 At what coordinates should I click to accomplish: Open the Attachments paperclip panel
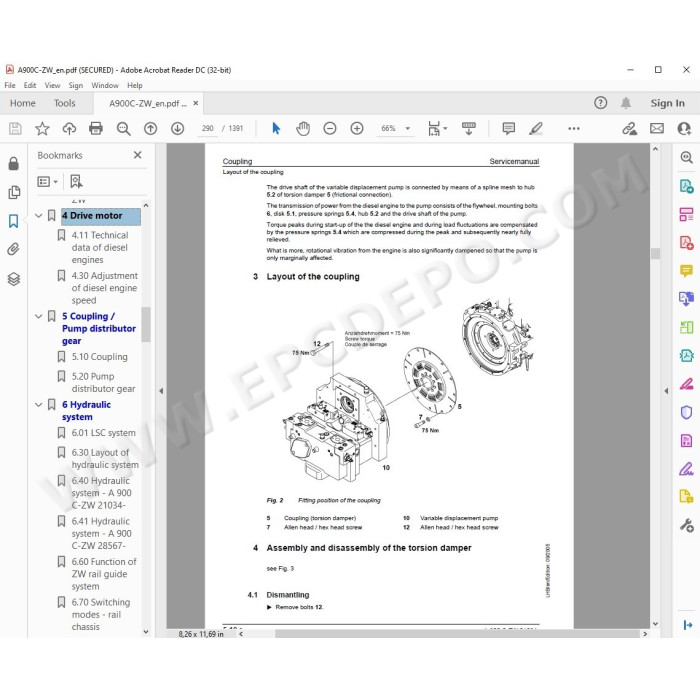pos(13,249)
